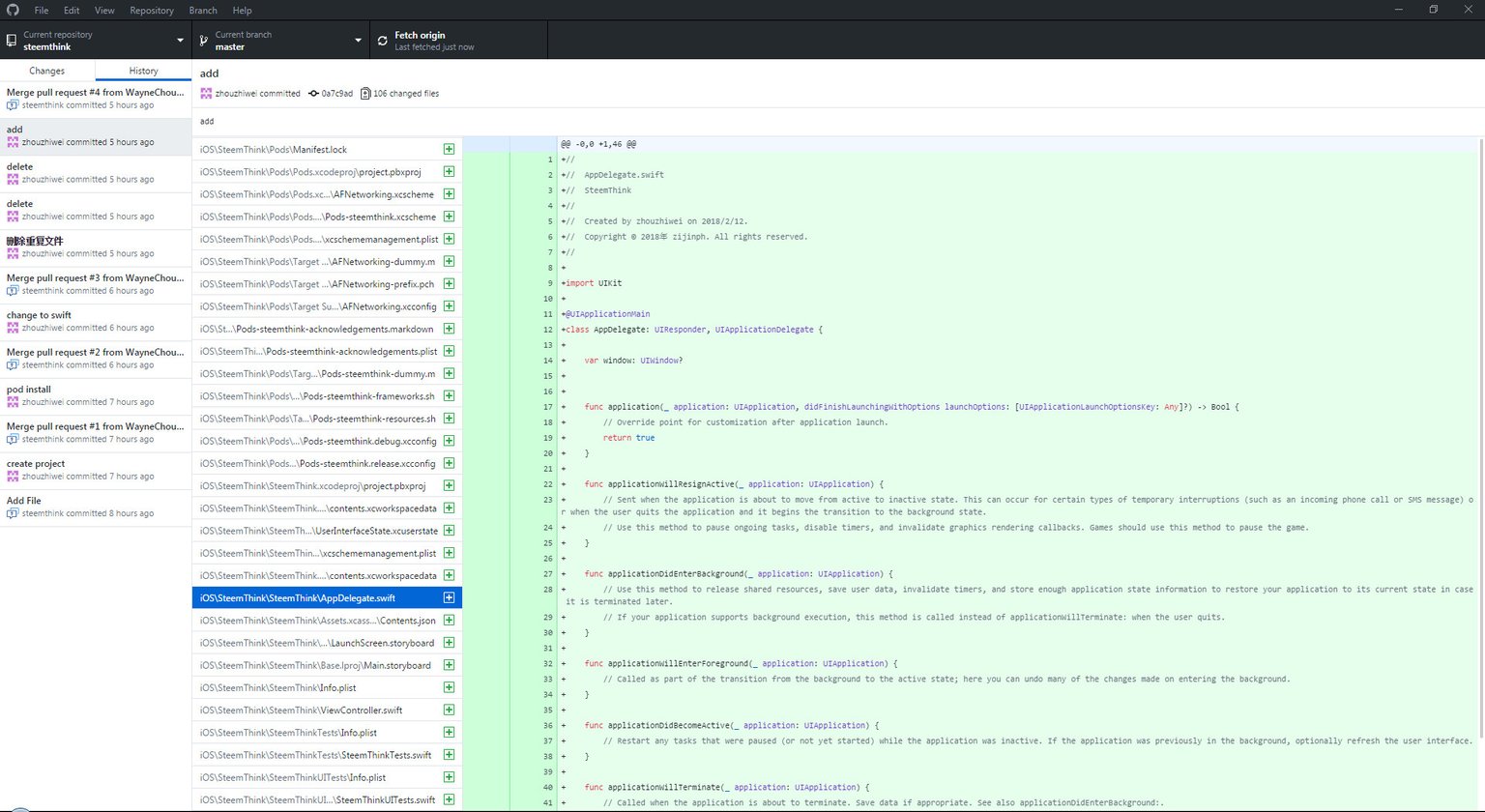Click zhouzhiwei avatar in commit header
The height and width of the screenshot is (812, 1485).
click(x=206, y=94)
